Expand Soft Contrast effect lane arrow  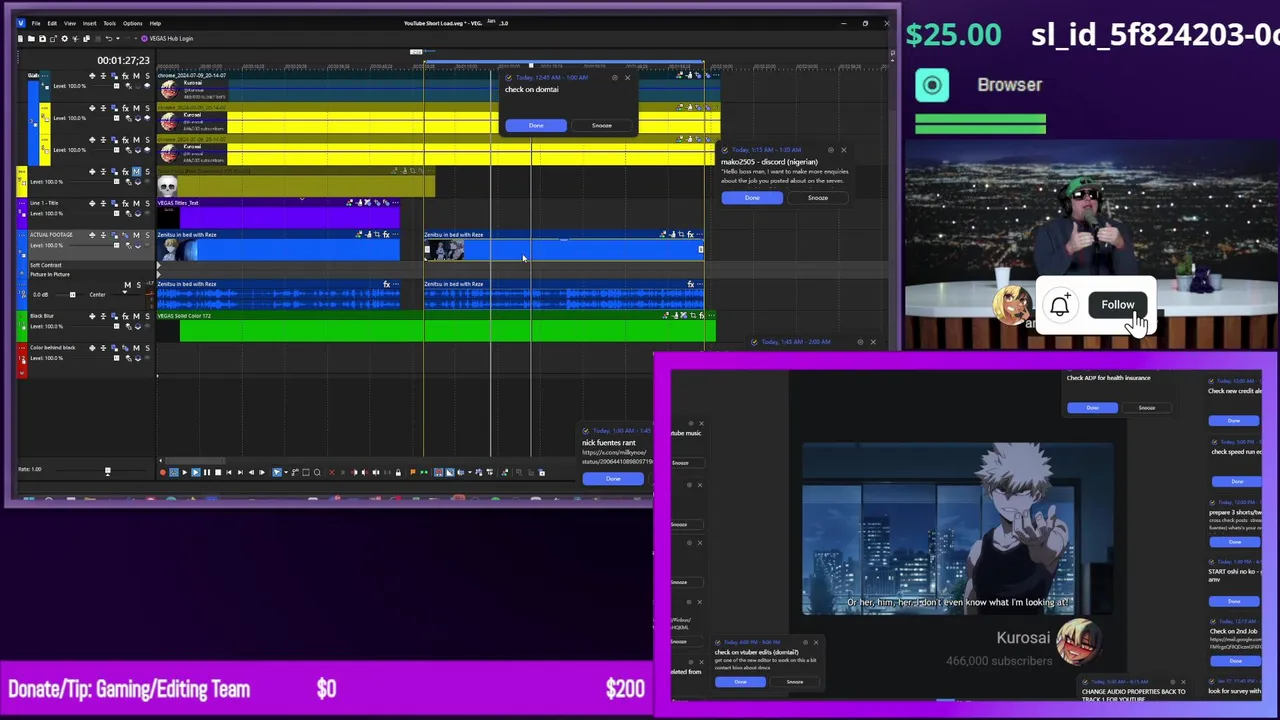coord(157,265)
